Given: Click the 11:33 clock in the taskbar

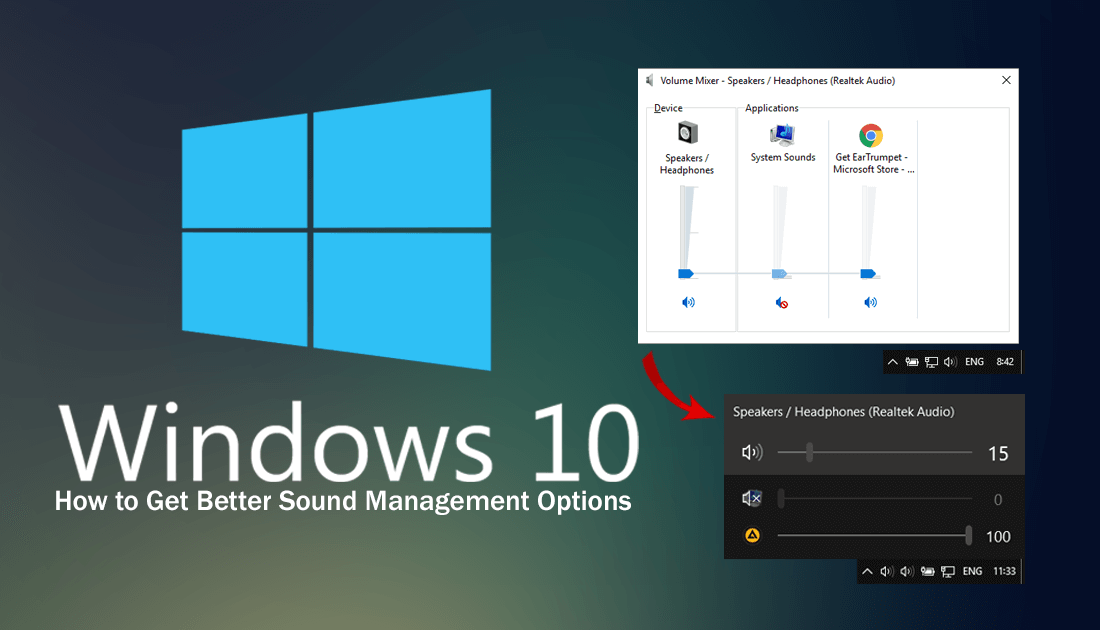Looking at the screenshot, I should [x=1004, y=571].
